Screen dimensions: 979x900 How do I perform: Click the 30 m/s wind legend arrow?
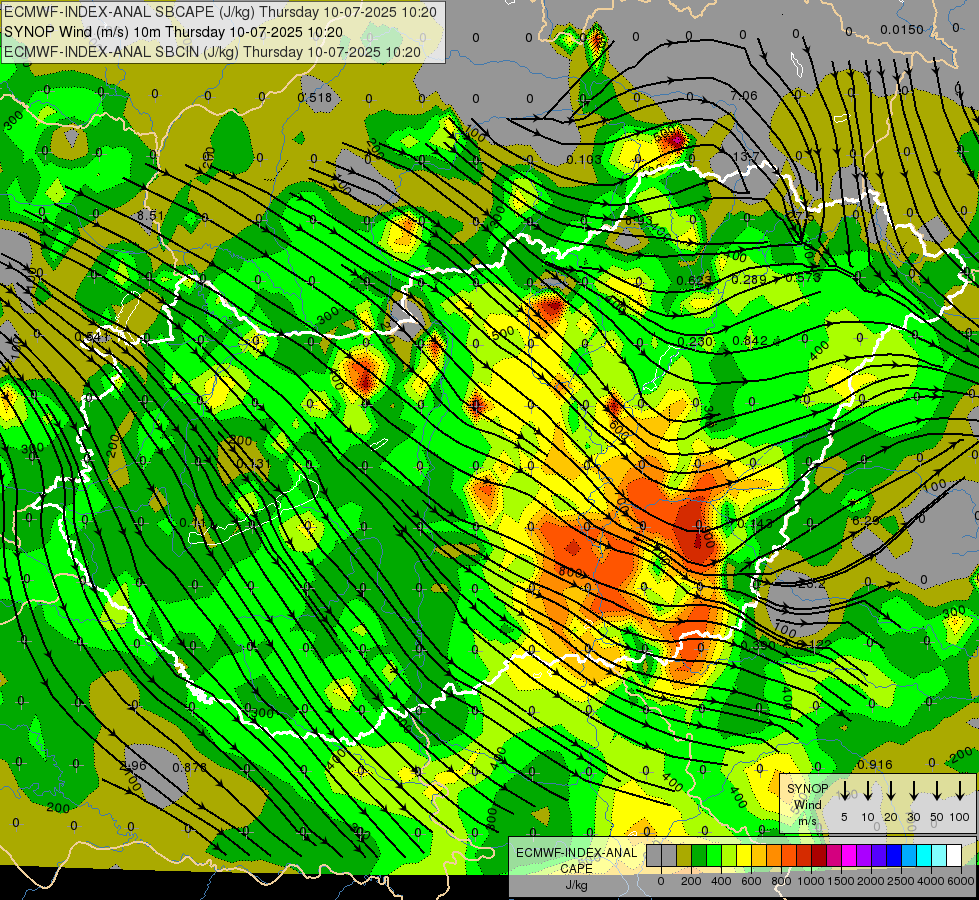914,791
